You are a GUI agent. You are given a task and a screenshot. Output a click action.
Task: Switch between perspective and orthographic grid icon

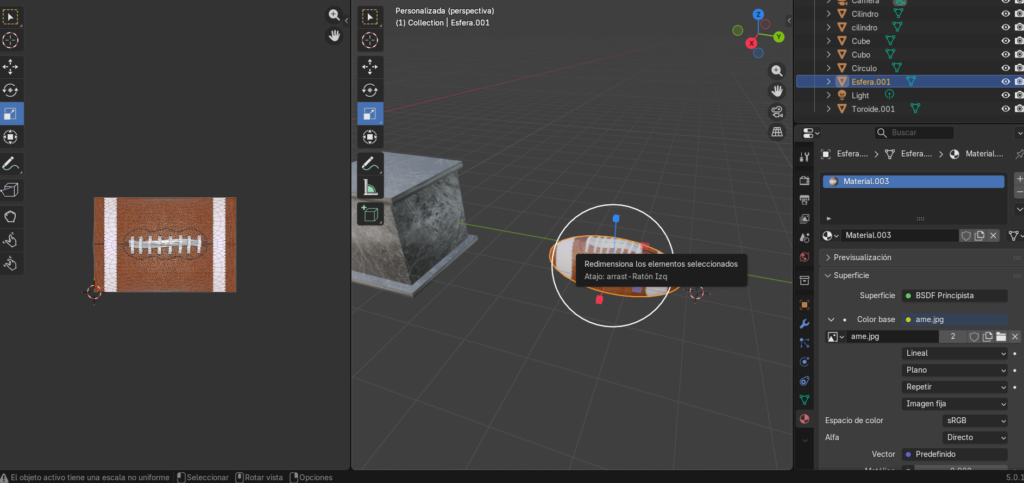tap(777, 132)
